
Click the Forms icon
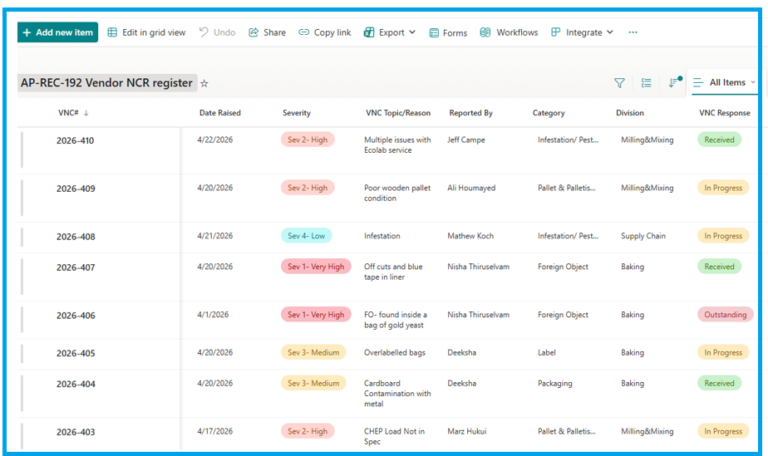(x=434, y=33)
